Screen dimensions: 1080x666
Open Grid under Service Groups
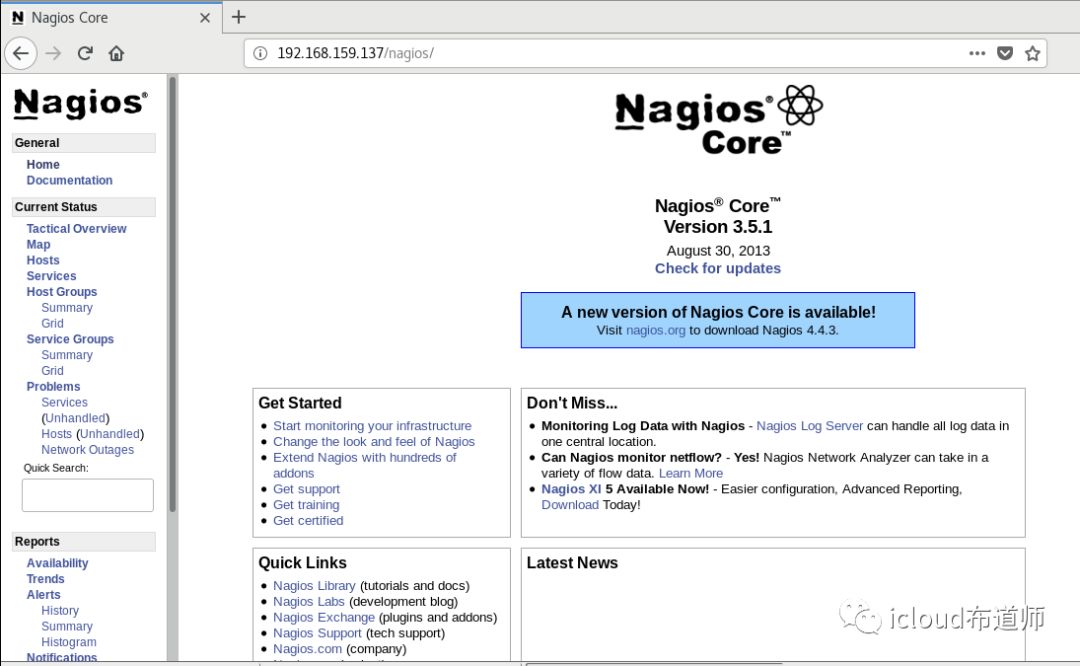52,371
